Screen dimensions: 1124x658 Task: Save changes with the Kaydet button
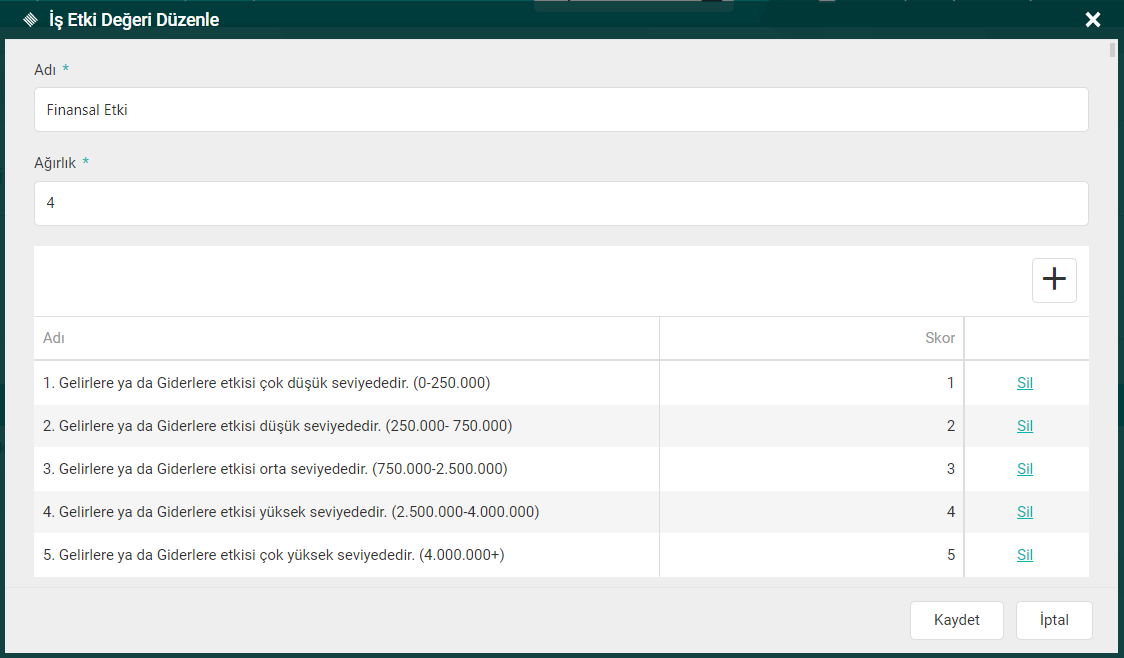coord(956,620)
